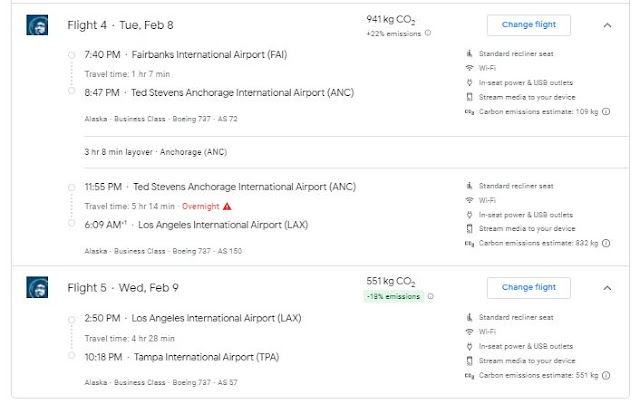Screen dimensions: 640x404
Task: Click Wi-Fi icon in Fairbanks flight amenities
Action: coord(469,66)
